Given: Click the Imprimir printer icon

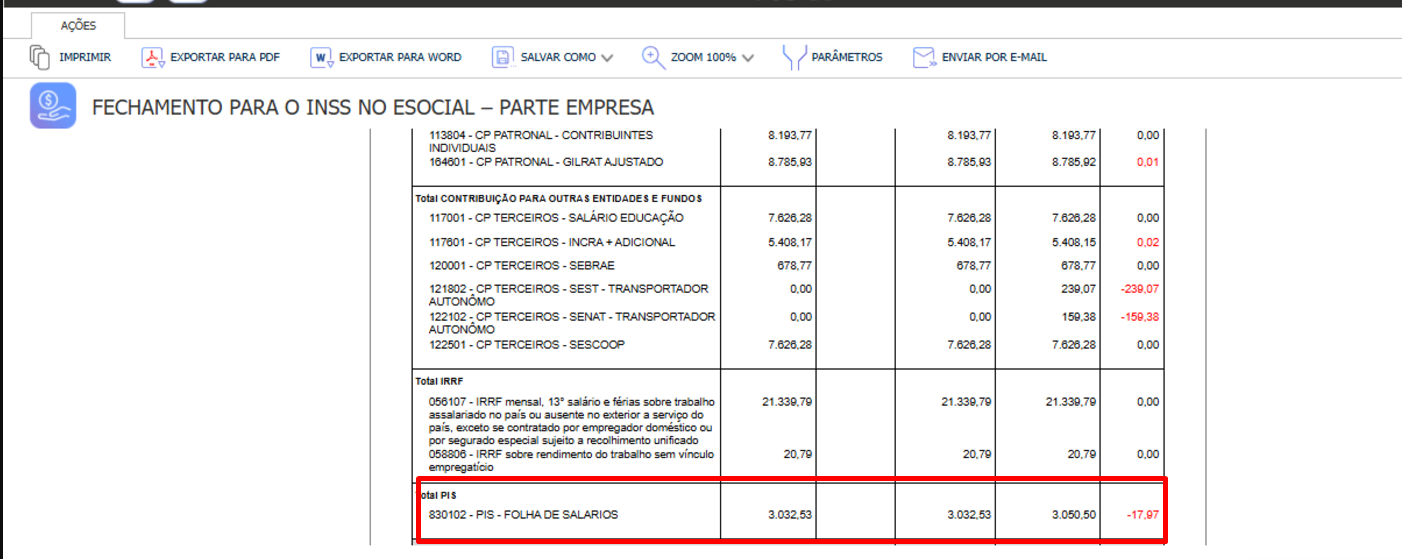Looking at the screenshot, I should [x=40, y=57].
